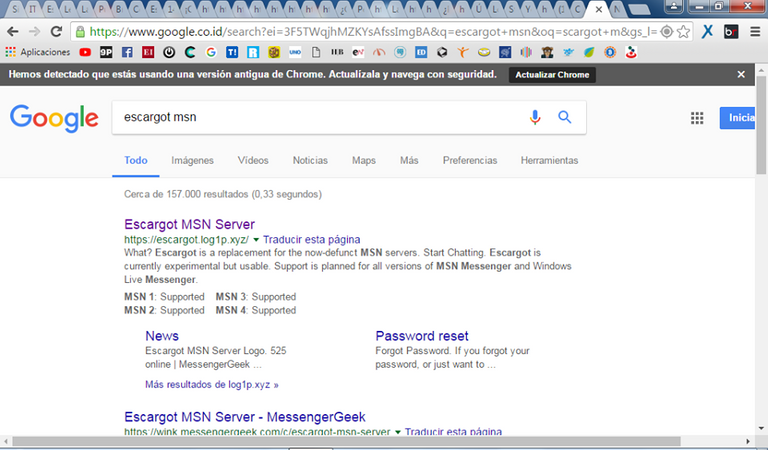Open Chrome's hamburger menu
Image resolution: width=768 pixels, height=450 pixels.
pyautogui.click(x=755, y=32)
